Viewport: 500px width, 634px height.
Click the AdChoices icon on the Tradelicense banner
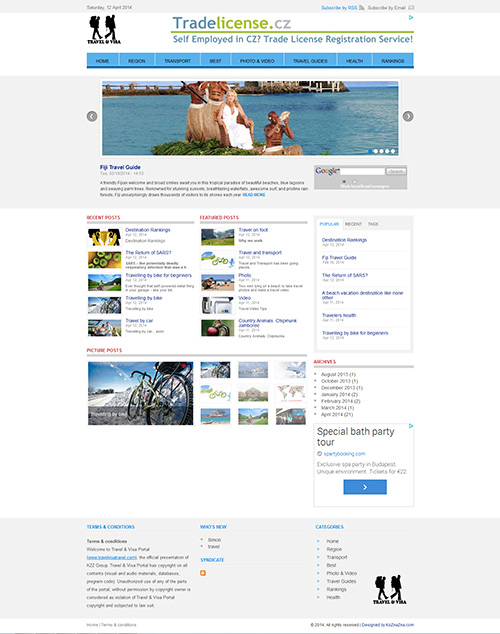coord(411,17)
